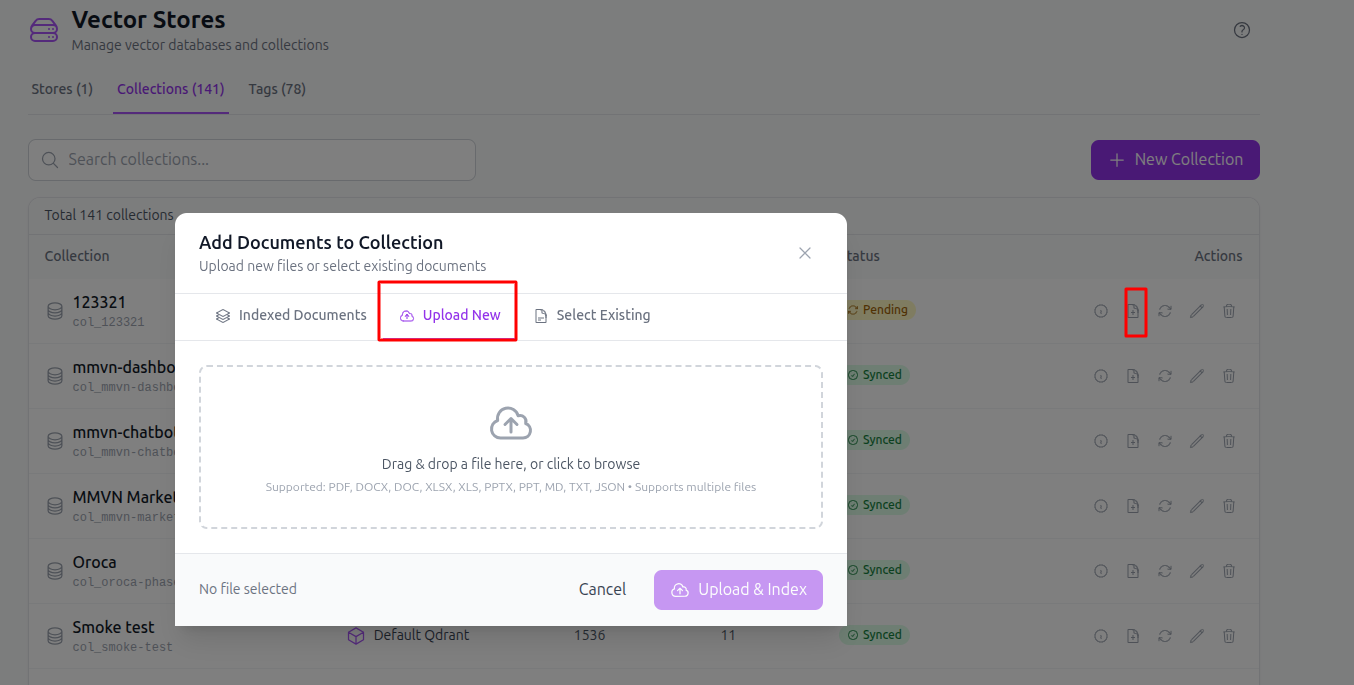
Task: Click trash icon for the mmvn-chatbot row
Action: click(x=1229, y=441)
